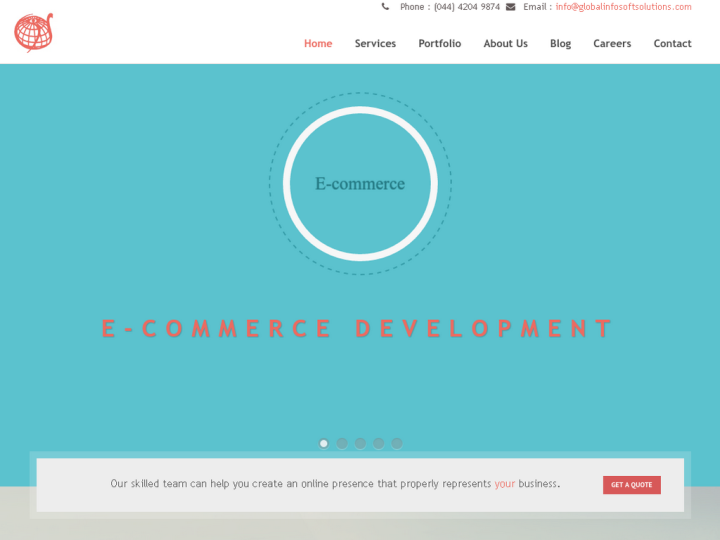Click the phone number (044) 4204 9874
Screen dimensions: 720x540
click(x=466, y=7)
